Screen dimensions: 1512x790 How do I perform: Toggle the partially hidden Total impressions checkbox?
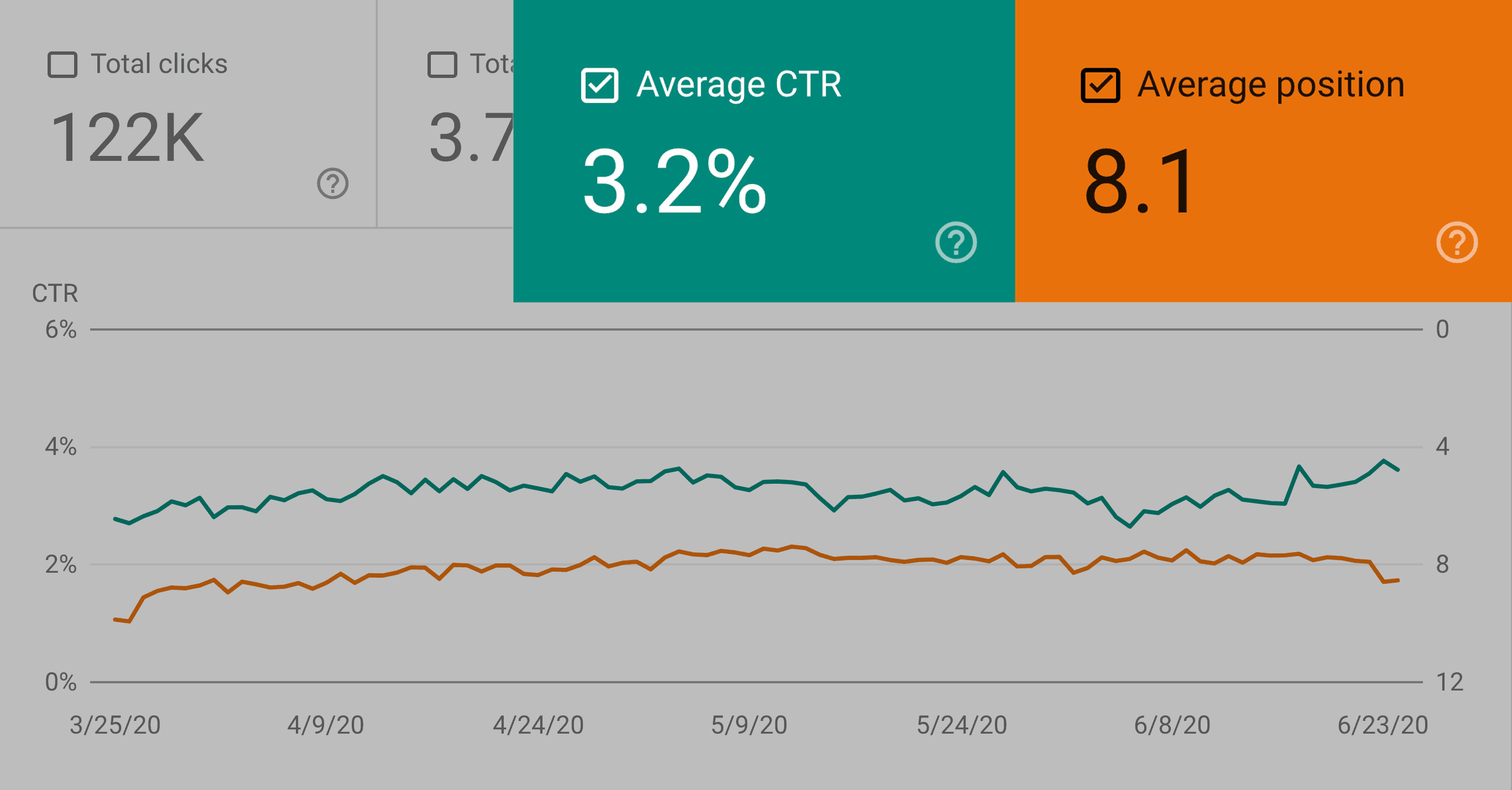tap(442, 65)
